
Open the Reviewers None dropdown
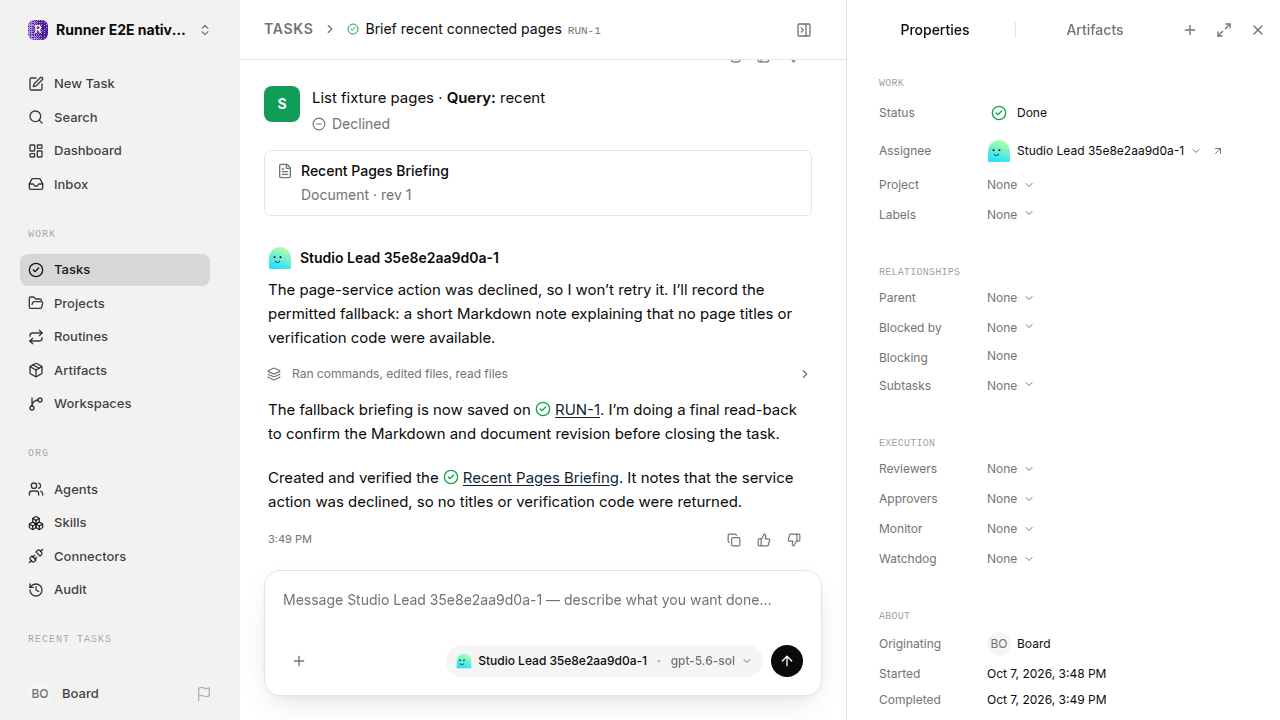tap(1010, 469)
